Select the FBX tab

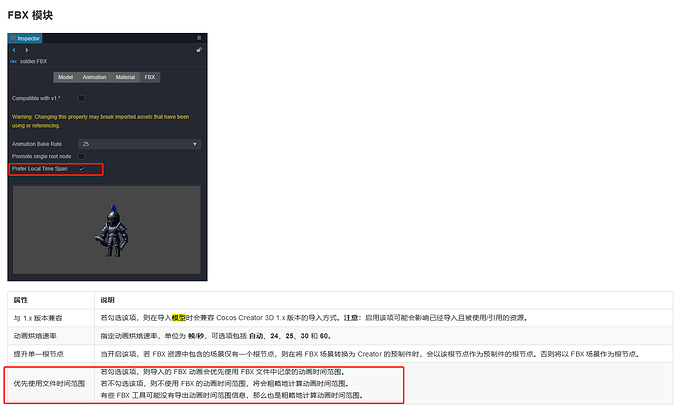coord(150,77)
